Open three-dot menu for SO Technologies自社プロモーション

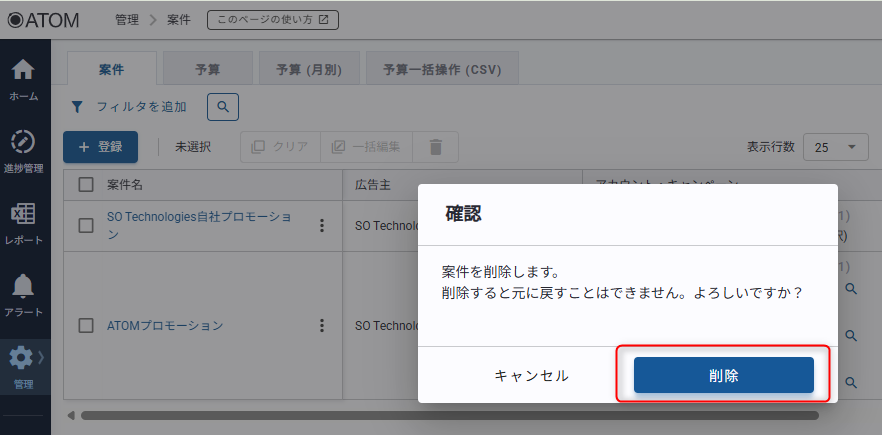(322, 225)
